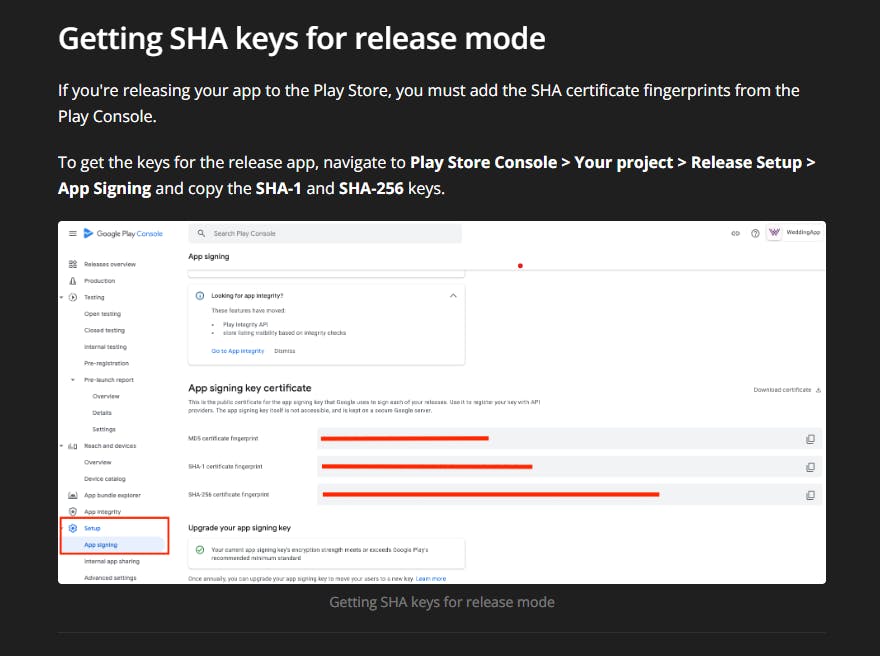Click the Setup gear icon in sidebar
880x656 pixels.
[73, 528]
